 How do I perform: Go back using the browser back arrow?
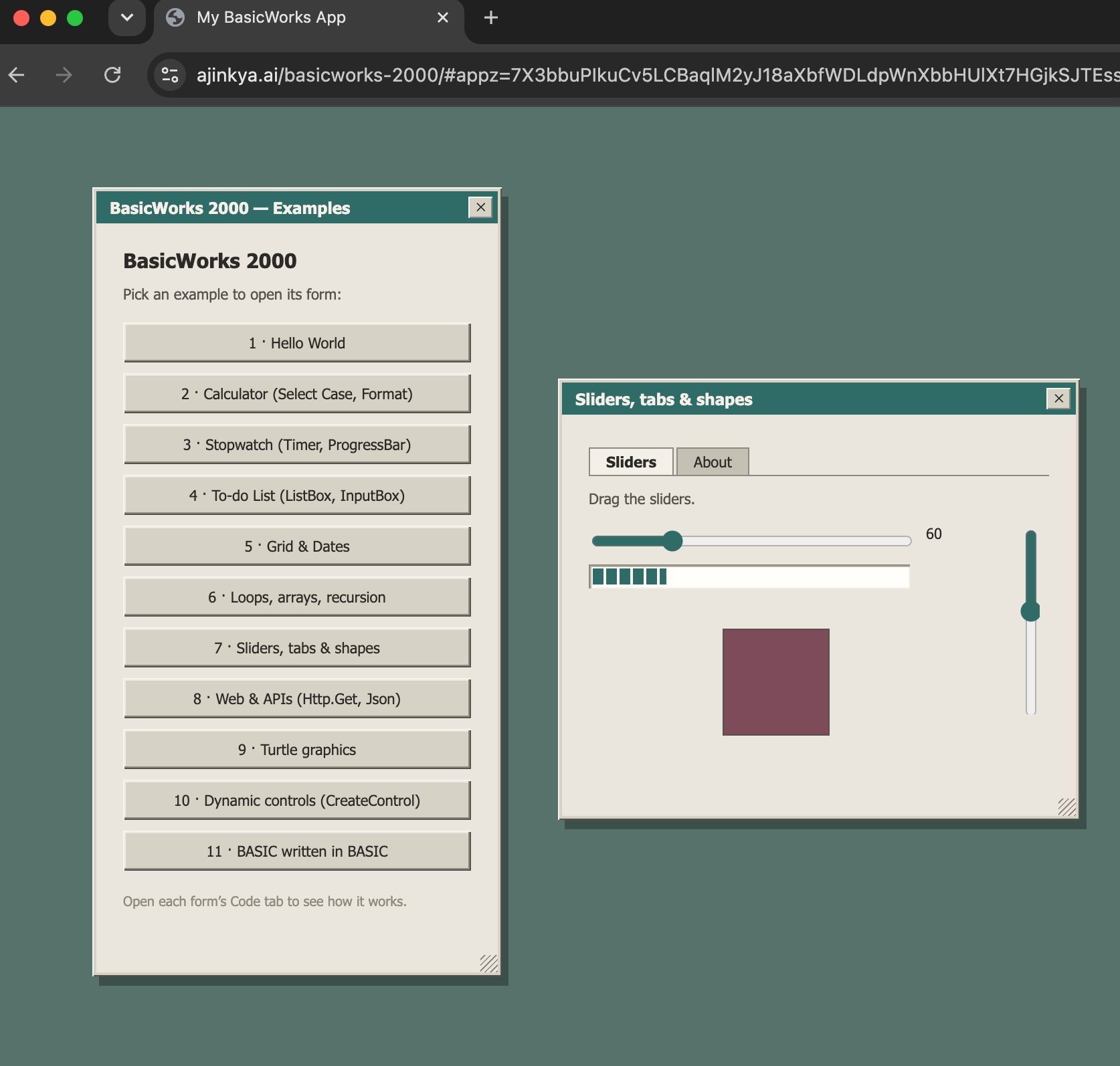click(17, 75)
